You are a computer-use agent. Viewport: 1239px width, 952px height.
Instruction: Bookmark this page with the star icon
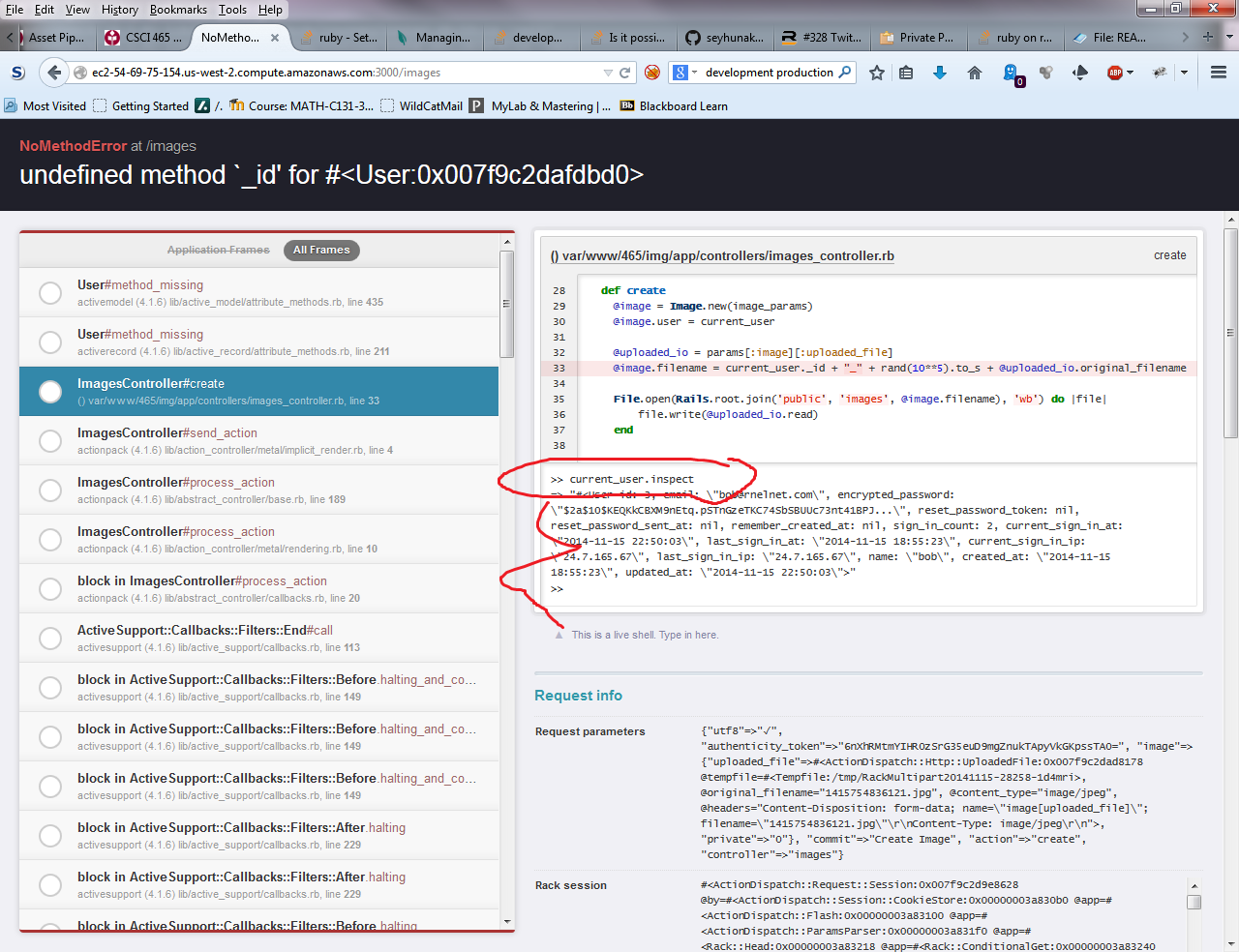877,73
